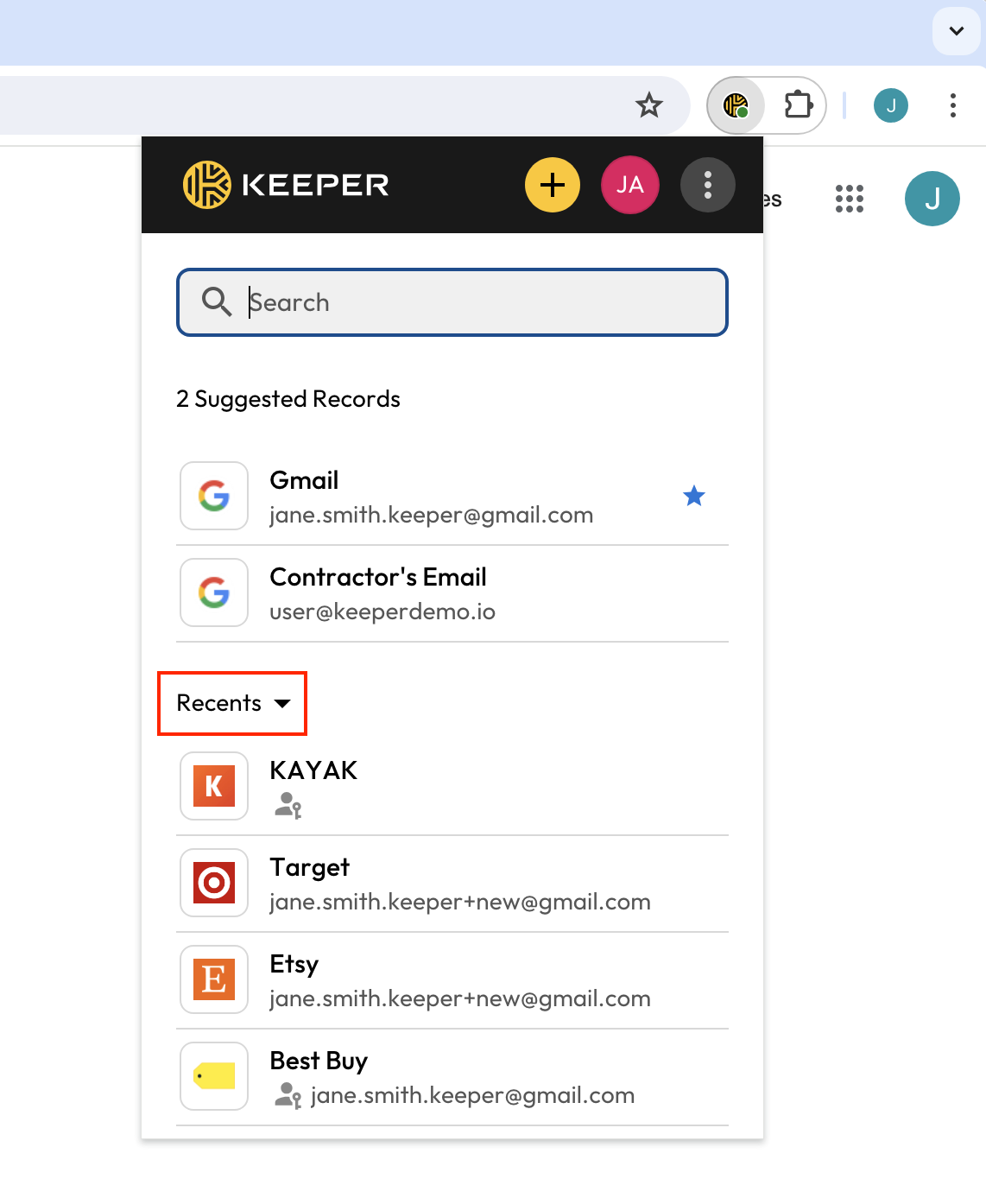
Task: Select the Contractor's Email record
Action: click(452, 593)
